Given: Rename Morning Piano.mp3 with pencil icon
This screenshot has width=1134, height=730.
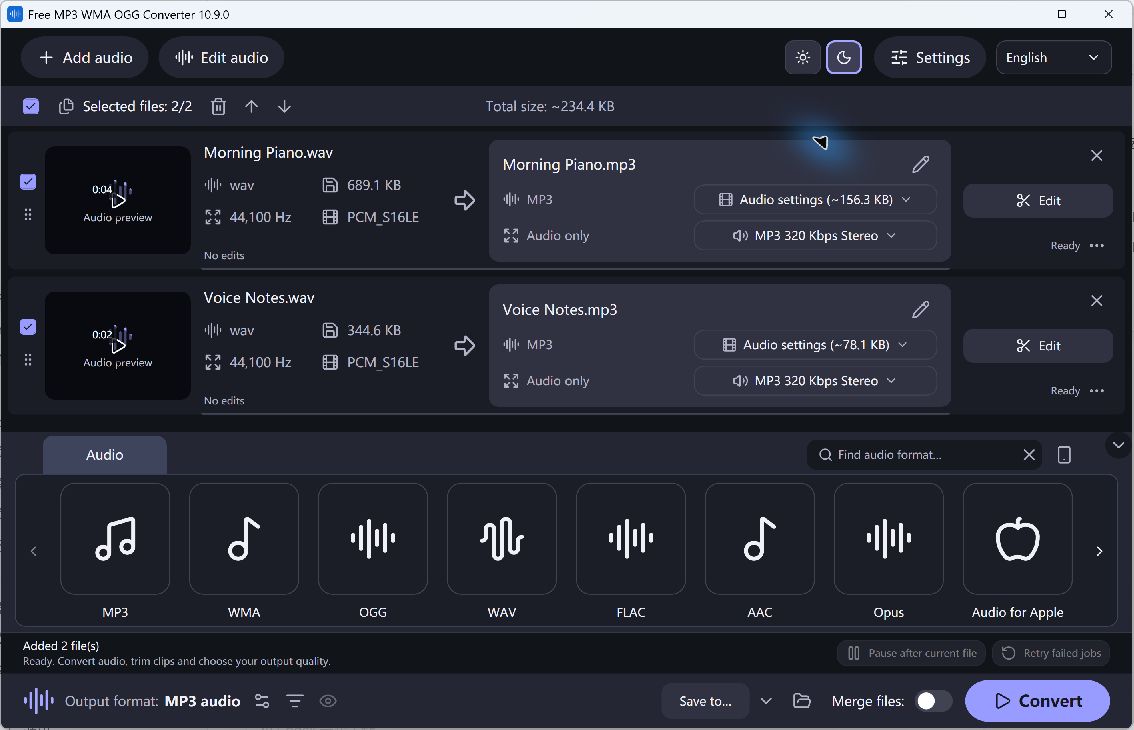Looking at the screenshot, I should [x=920, y=164].
